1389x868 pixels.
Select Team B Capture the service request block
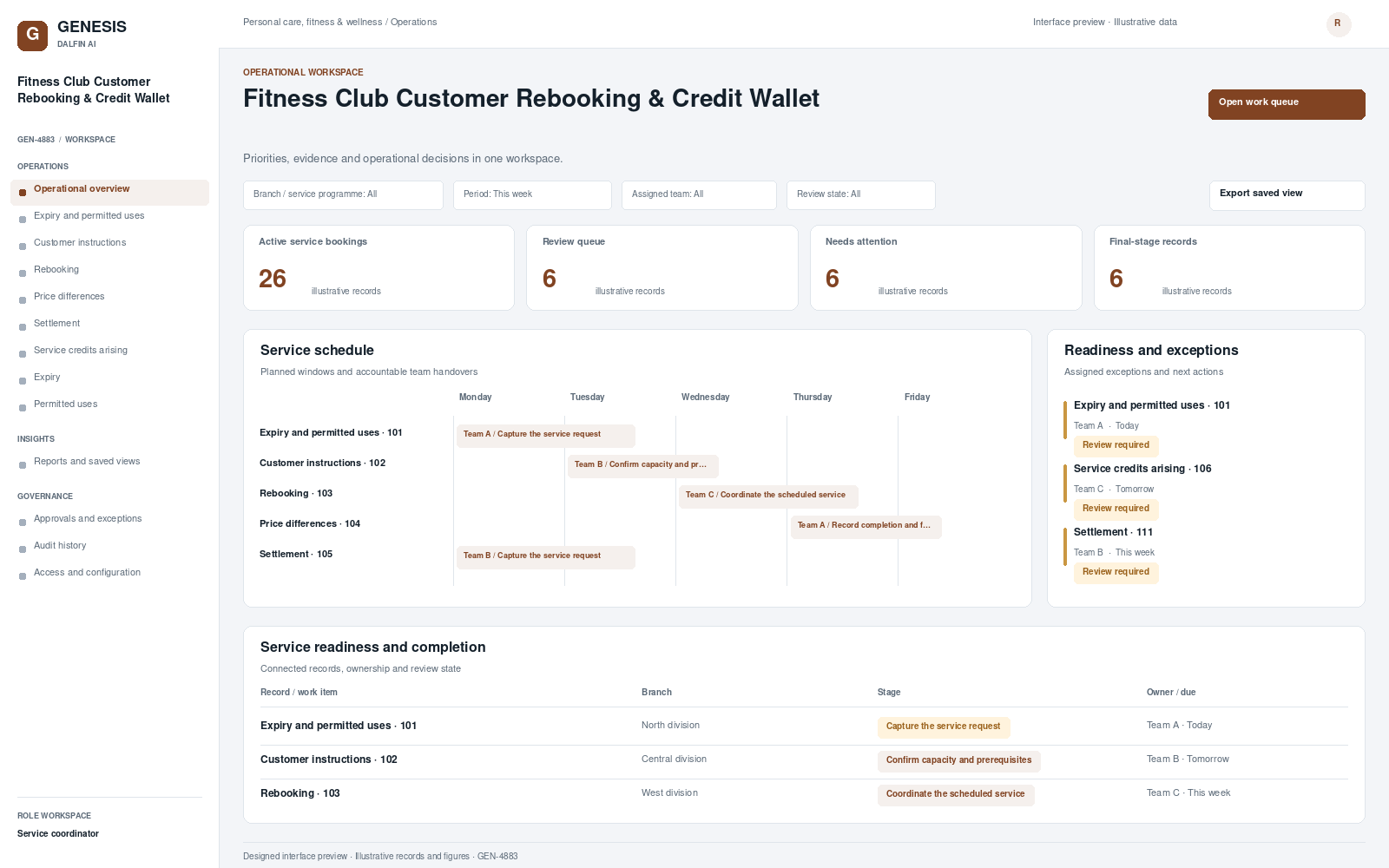(x=546, y=556)
